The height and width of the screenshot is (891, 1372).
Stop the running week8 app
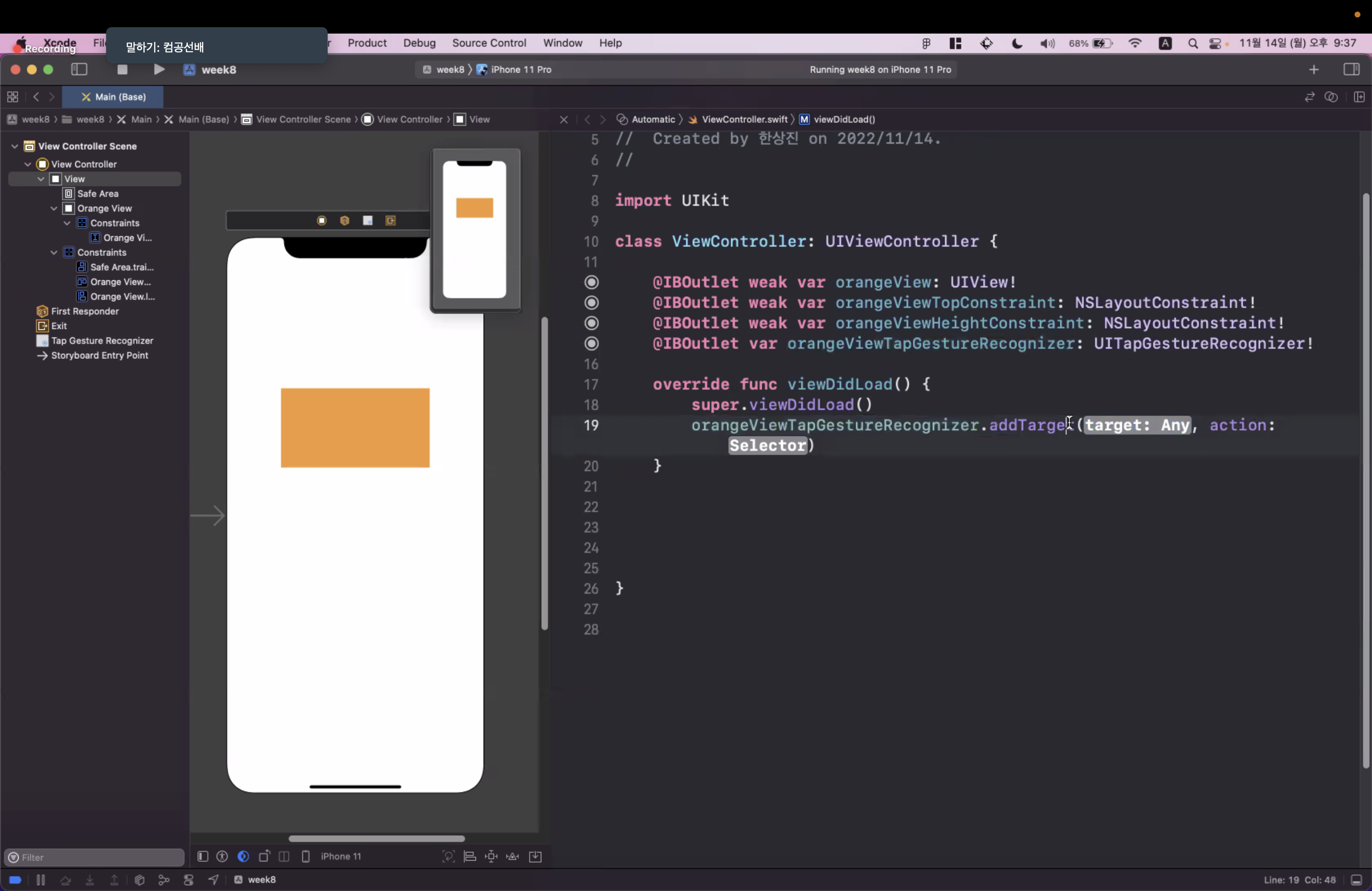(122, 70)
